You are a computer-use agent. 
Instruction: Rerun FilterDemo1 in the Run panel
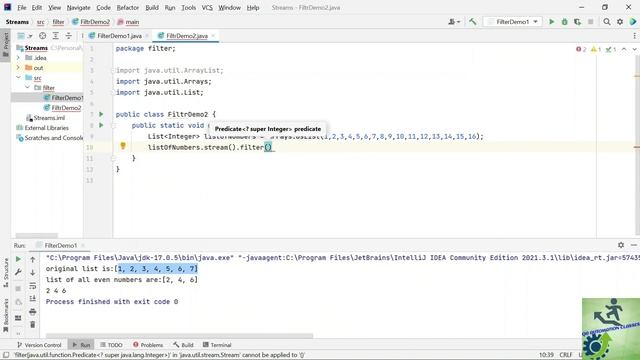pyautogui.click(x=18, y=259)
